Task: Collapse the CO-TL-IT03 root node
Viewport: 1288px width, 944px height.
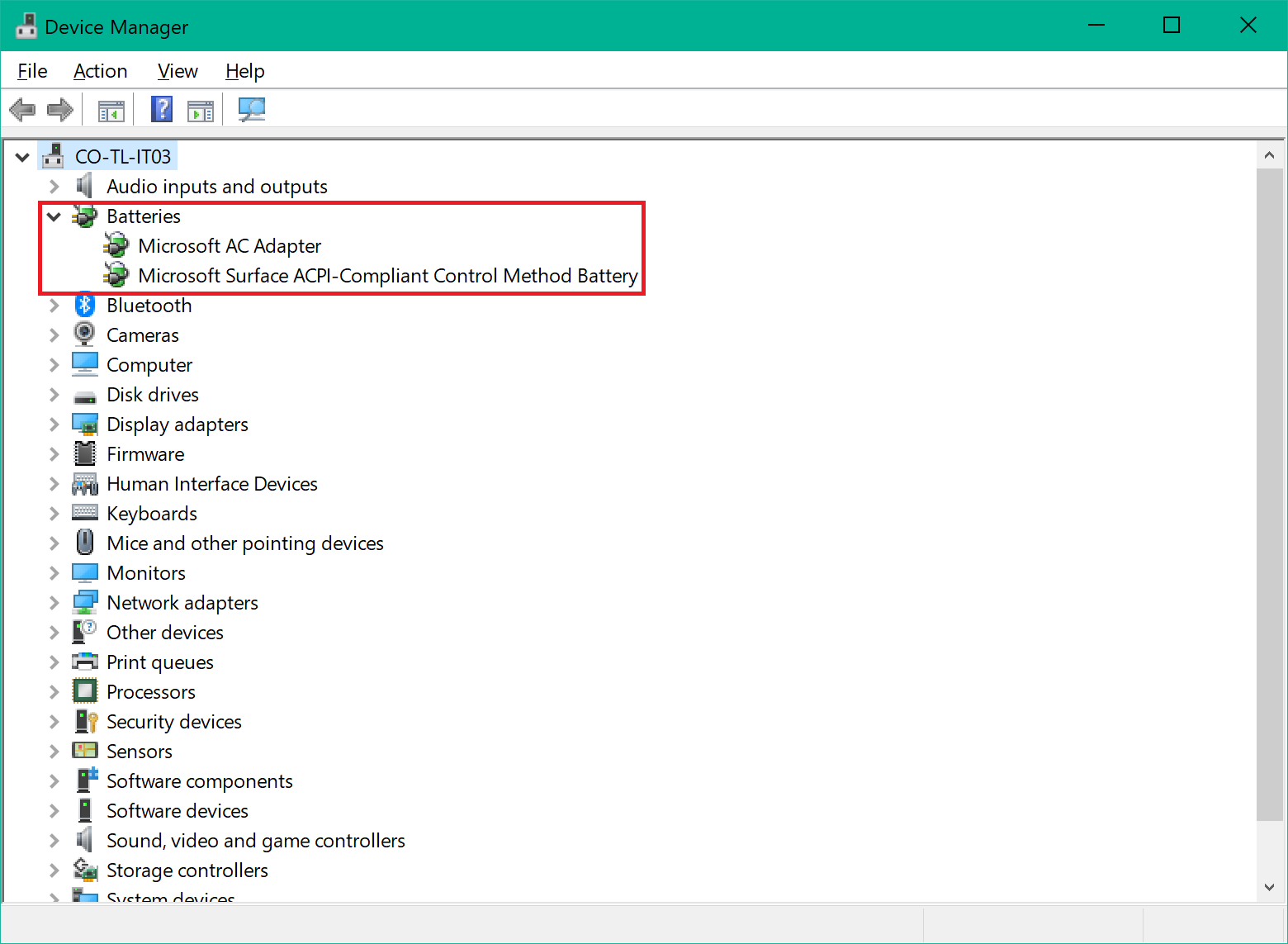Action: pos(22,157)
